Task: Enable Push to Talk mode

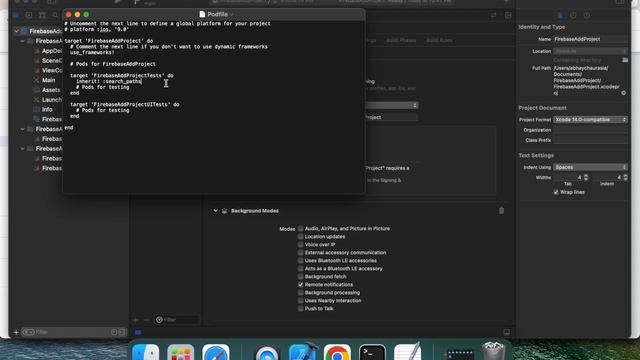Action: pos(301,309)
